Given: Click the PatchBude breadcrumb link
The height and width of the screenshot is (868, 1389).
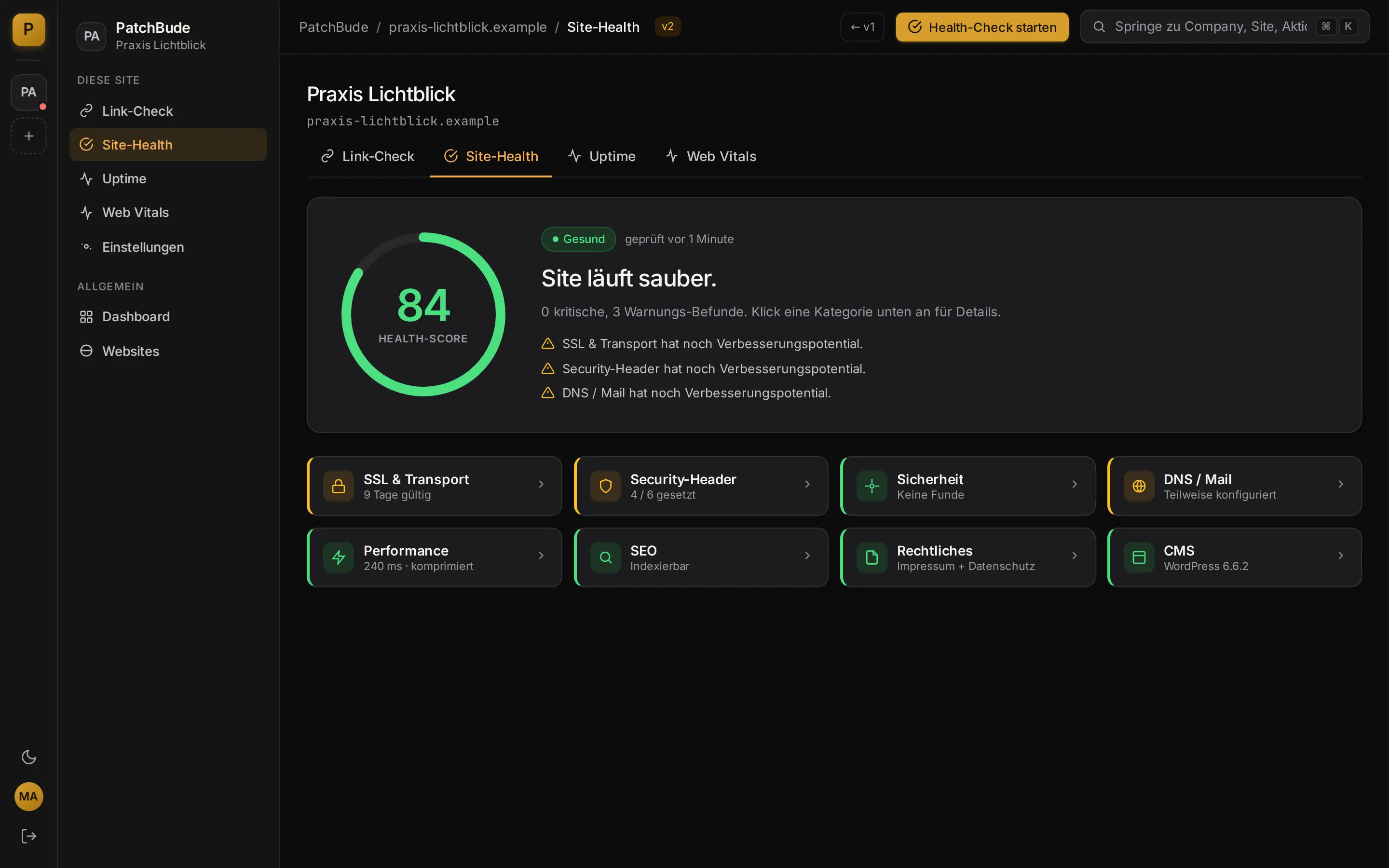Looking at the screenshot, I should [333, 27].
